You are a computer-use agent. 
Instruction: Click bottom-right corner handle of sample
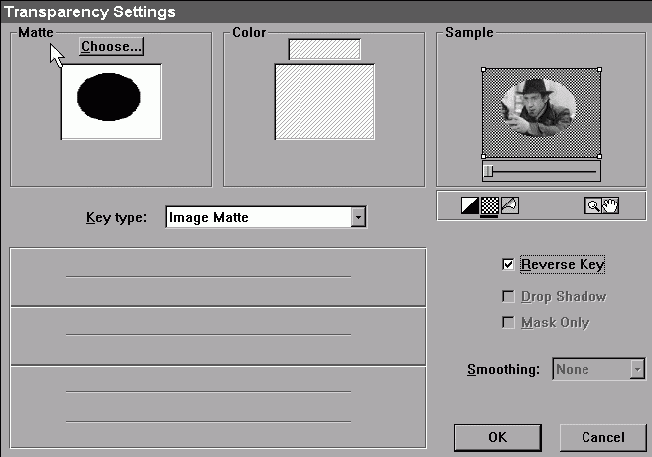[599, 156]
